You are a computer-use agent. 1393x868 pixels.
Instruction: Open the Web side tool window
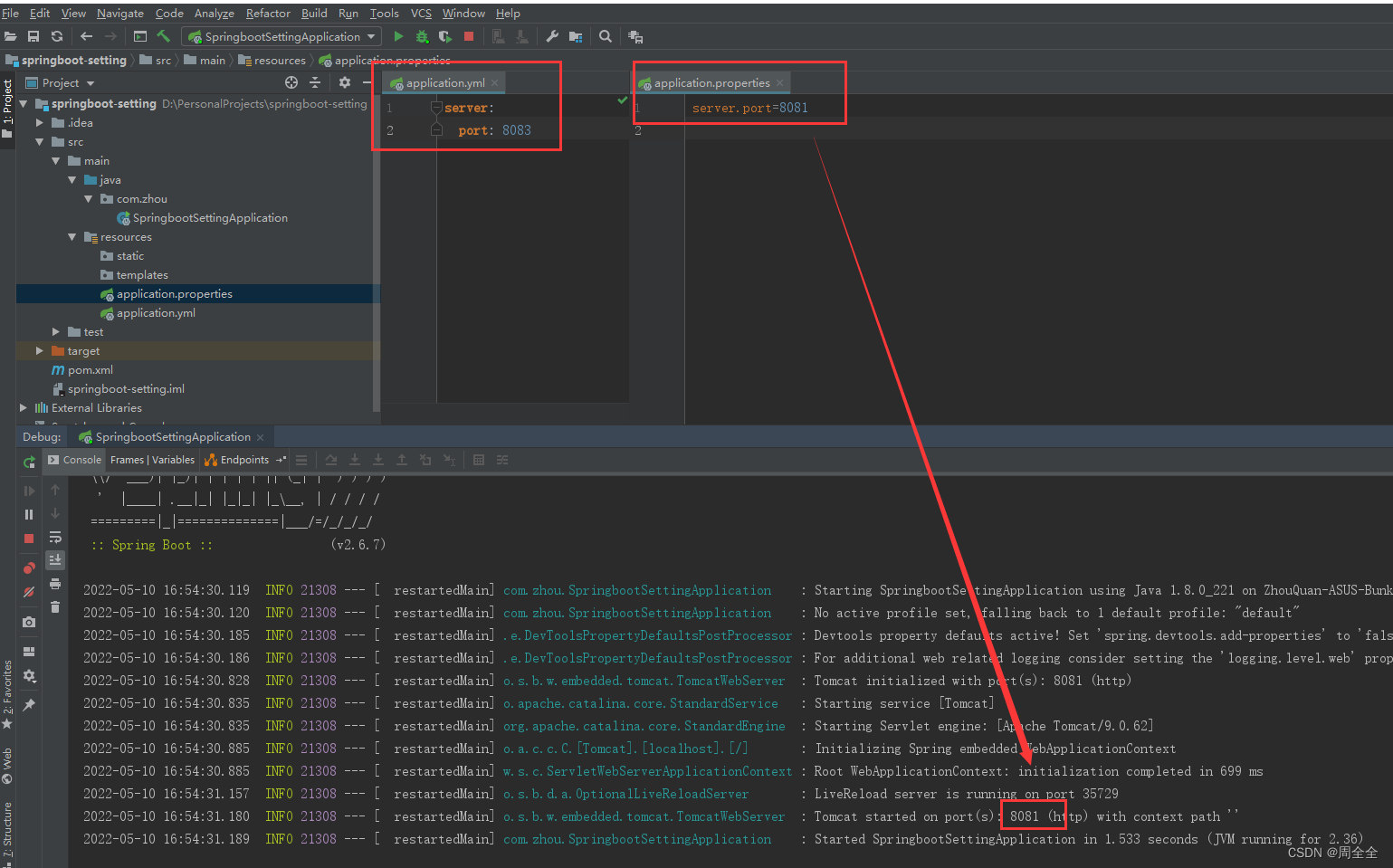click(7, 765)
